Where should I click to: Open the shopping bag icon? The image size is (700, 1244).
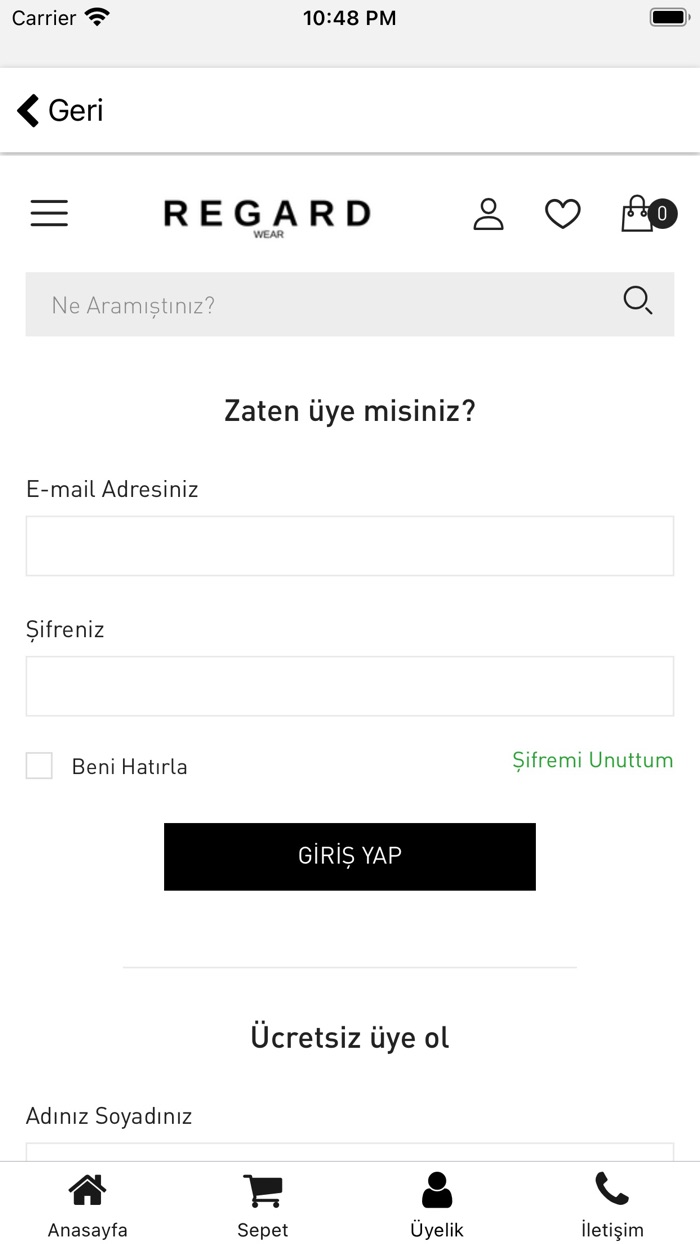[637, 214]
